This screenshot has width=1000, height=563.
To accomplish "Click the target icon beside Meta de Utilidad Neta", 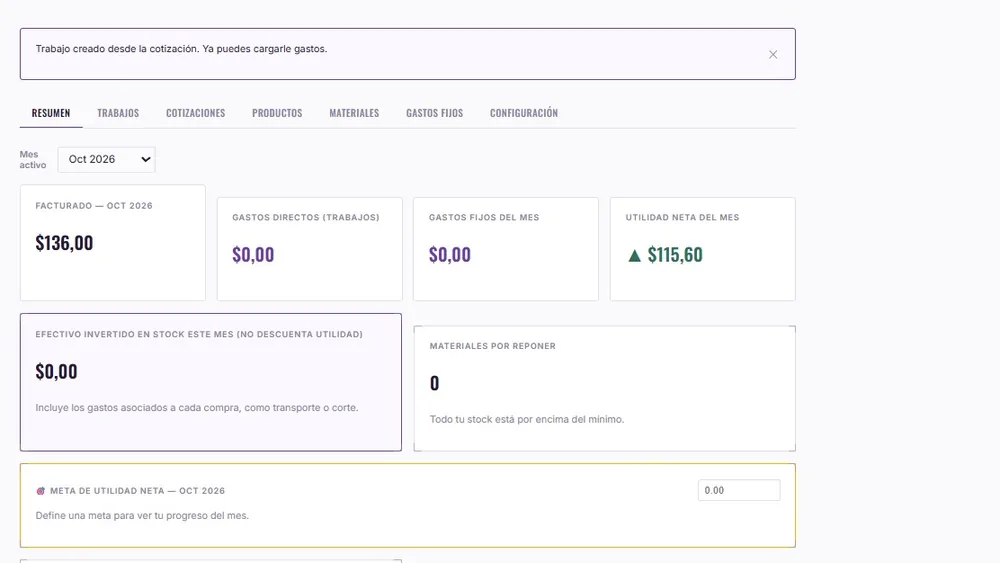I will click(41, 491).
